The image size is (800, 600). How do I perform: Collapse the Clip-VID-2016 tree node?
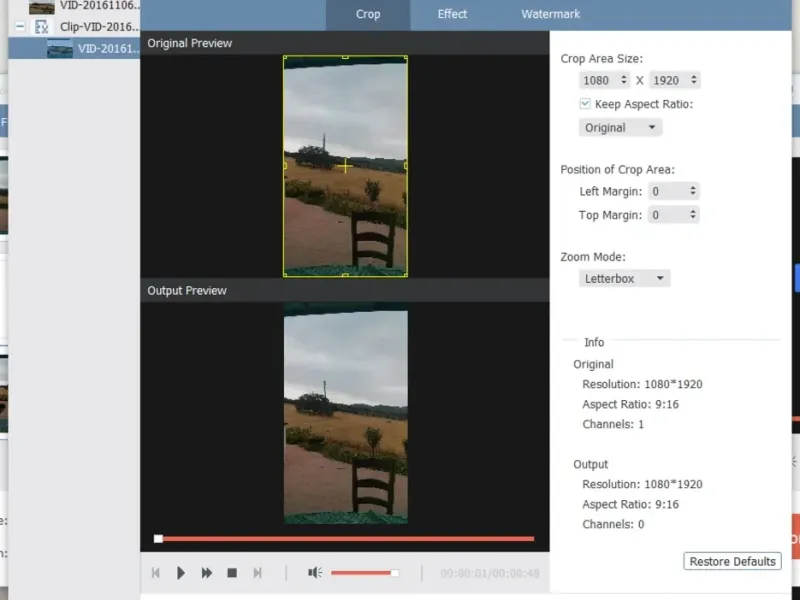pos(20,26)
